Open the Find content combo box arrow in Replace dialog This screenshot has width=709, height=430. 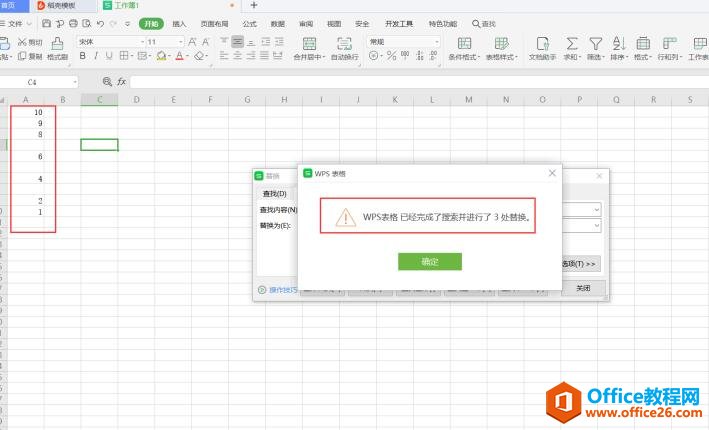coord(596,210)
